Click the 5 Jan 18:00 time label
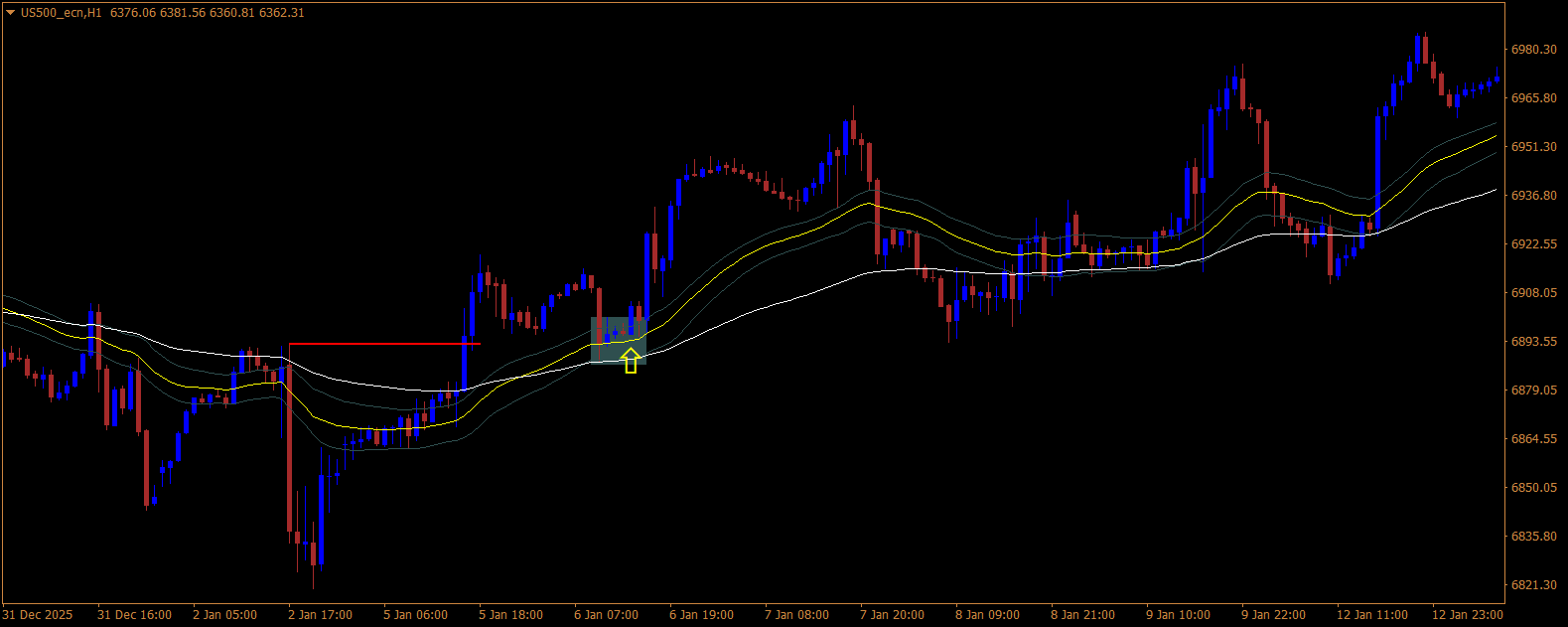Screen dimensions: 1568x627 (x=510, y=615)
